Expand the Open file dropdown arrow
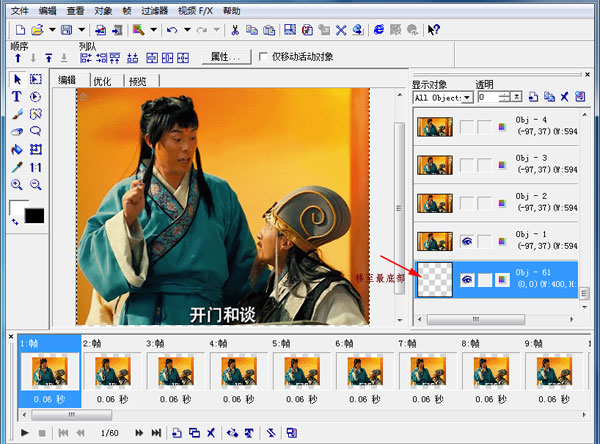This screenshot has height=444, width=600. point(52,29)
